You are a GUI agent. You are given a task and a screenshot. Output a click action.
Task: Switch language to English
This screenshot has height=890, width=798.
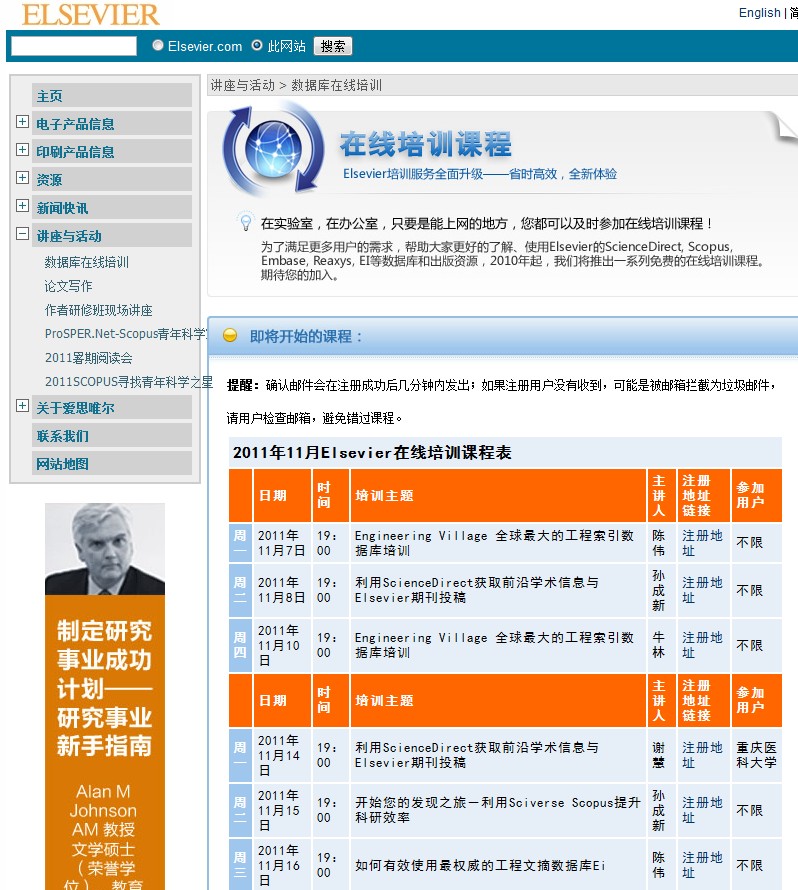(759, 12)
